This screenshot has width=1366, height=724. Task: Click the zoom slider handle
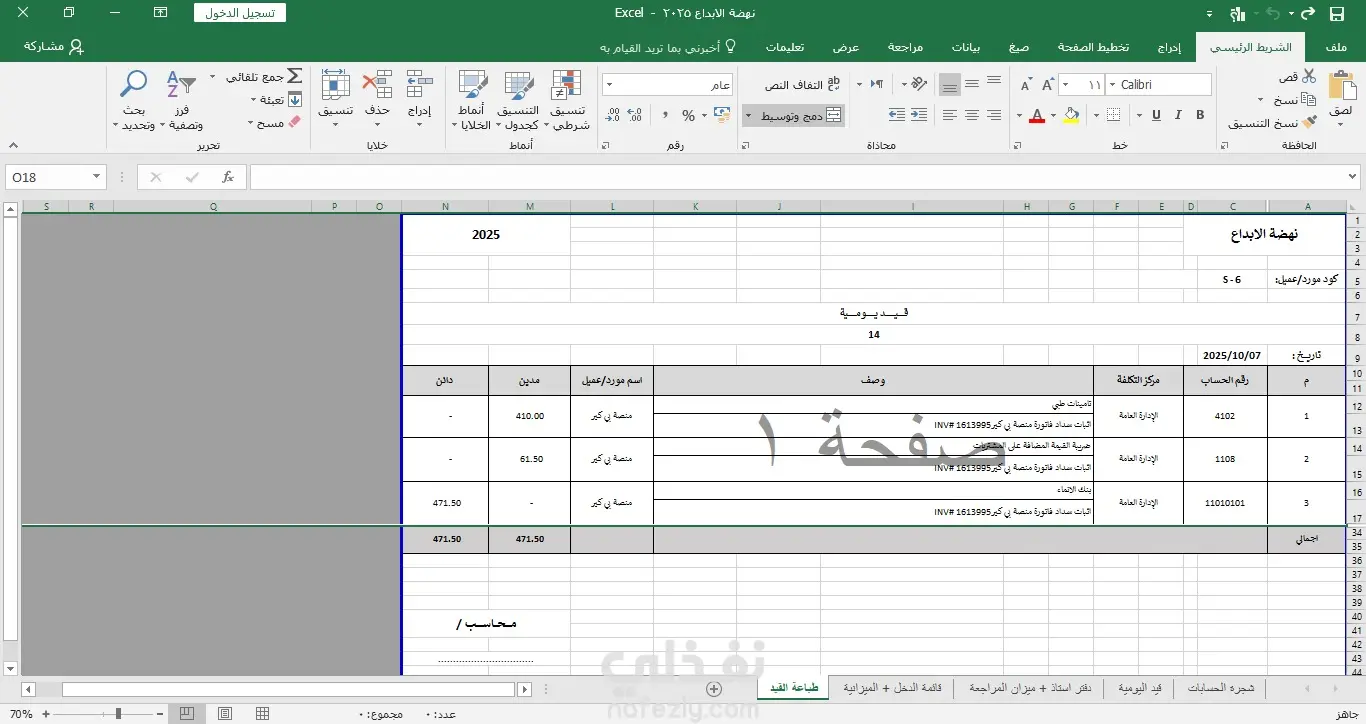(x=118, y=714)
